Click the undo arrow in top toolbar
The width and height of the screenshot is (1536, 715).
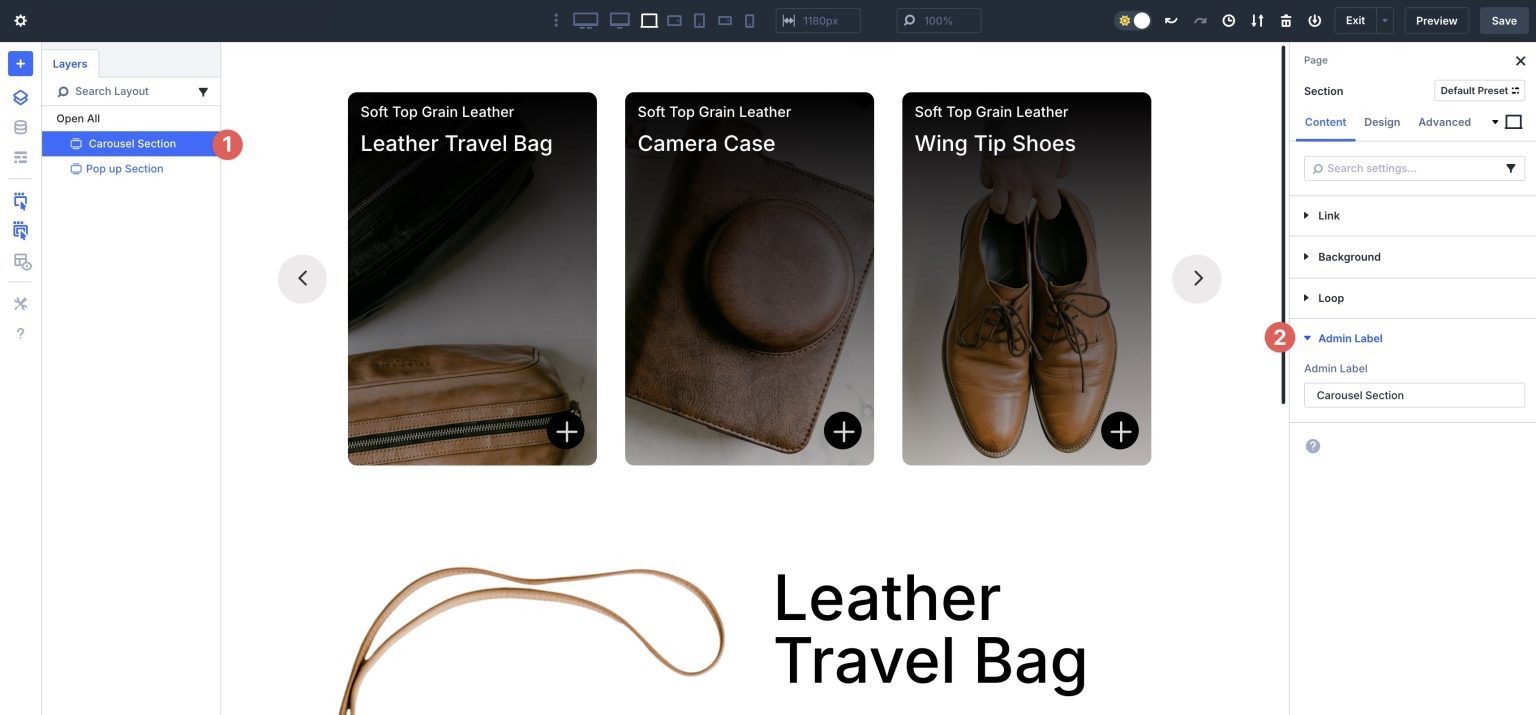1170,20
